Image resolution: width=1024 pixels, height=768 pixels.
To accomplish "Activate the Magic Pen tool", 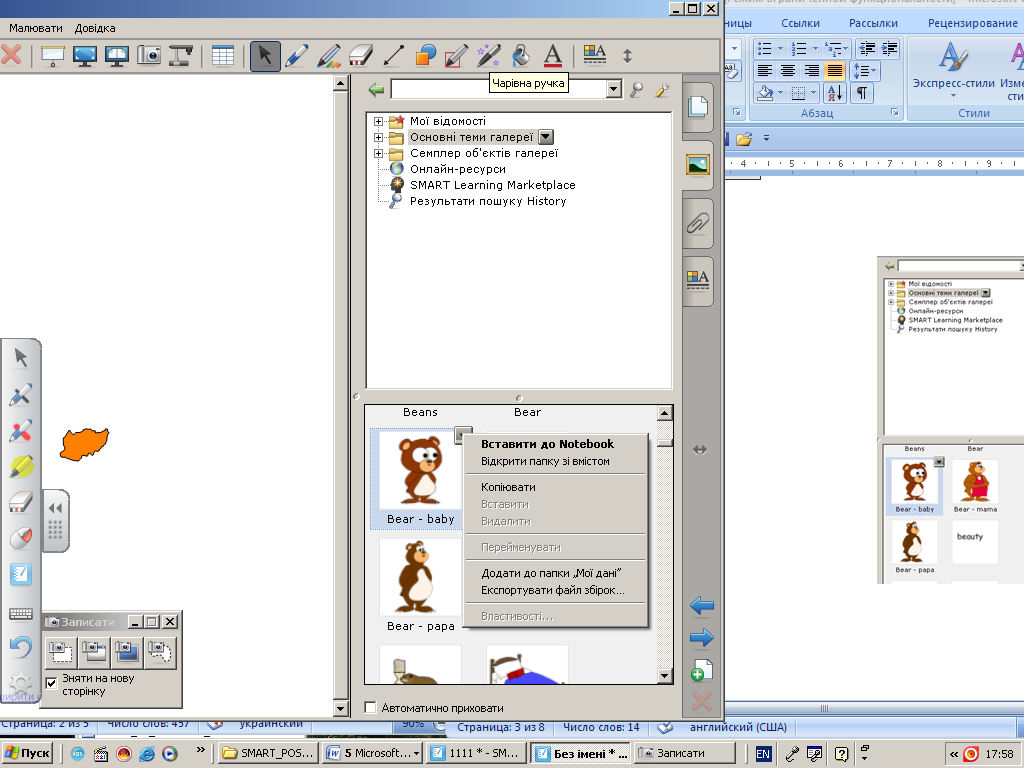I will coord(488,56).
